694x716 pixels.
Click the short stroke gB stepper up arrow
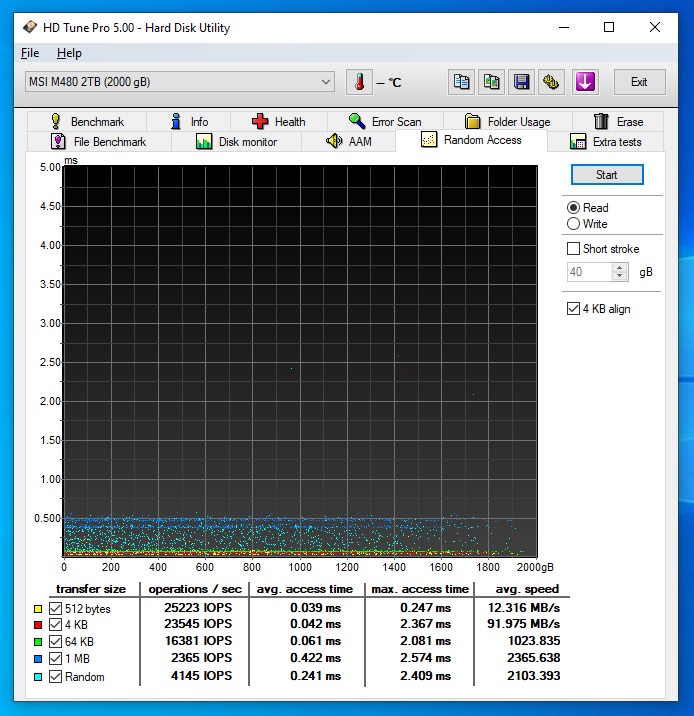620,268
